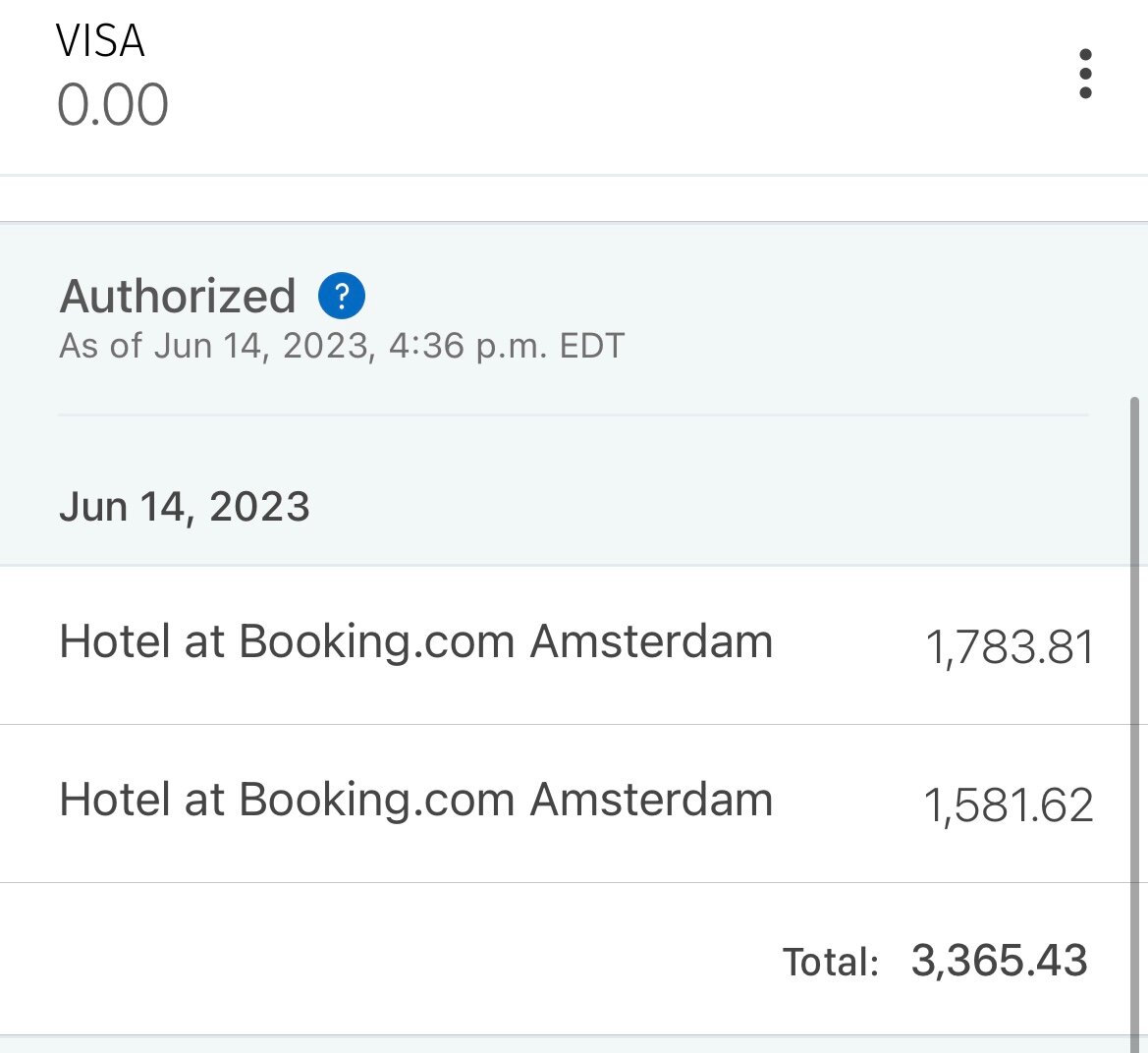Screen dimensions: 1148x1053
Task: Tap the 1,581.62 amount
Action: (1009, 804)
